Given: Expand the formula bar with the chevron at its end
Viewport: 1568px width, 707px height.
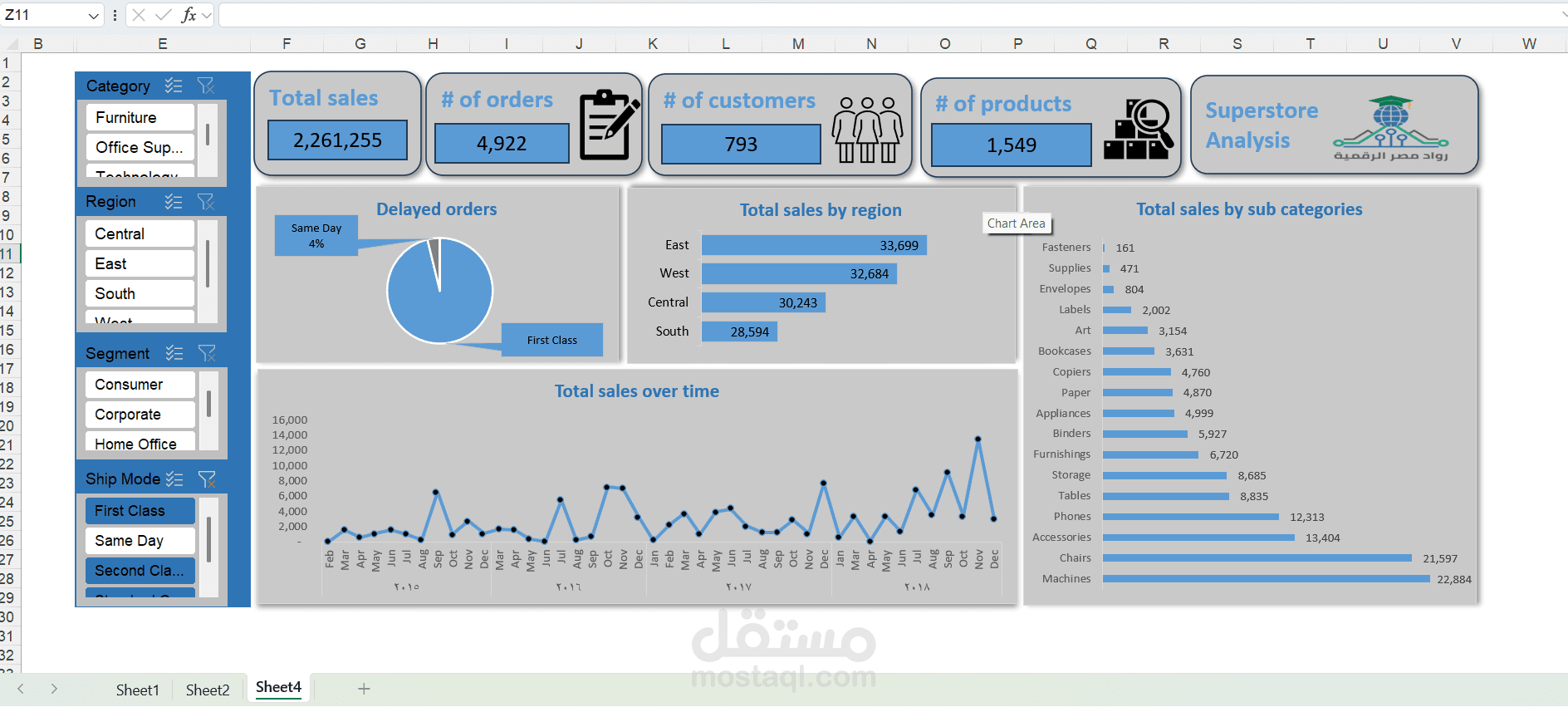Looking at the screenshot, I should tap(1563, 15).
